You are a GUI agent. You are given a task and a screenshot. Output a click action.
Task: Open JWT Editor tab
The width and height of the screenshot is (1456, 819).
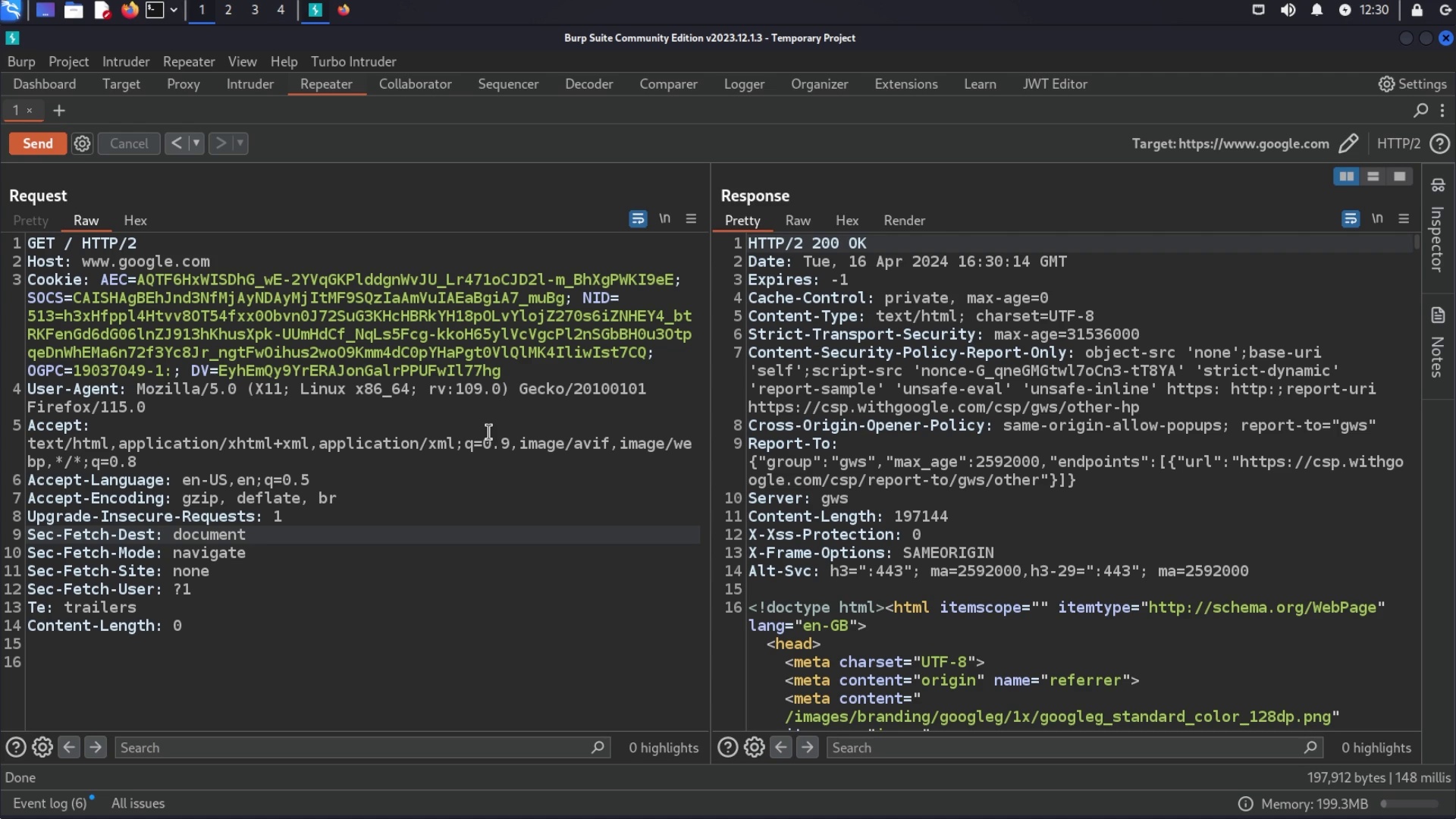[x=1054, y=84]
